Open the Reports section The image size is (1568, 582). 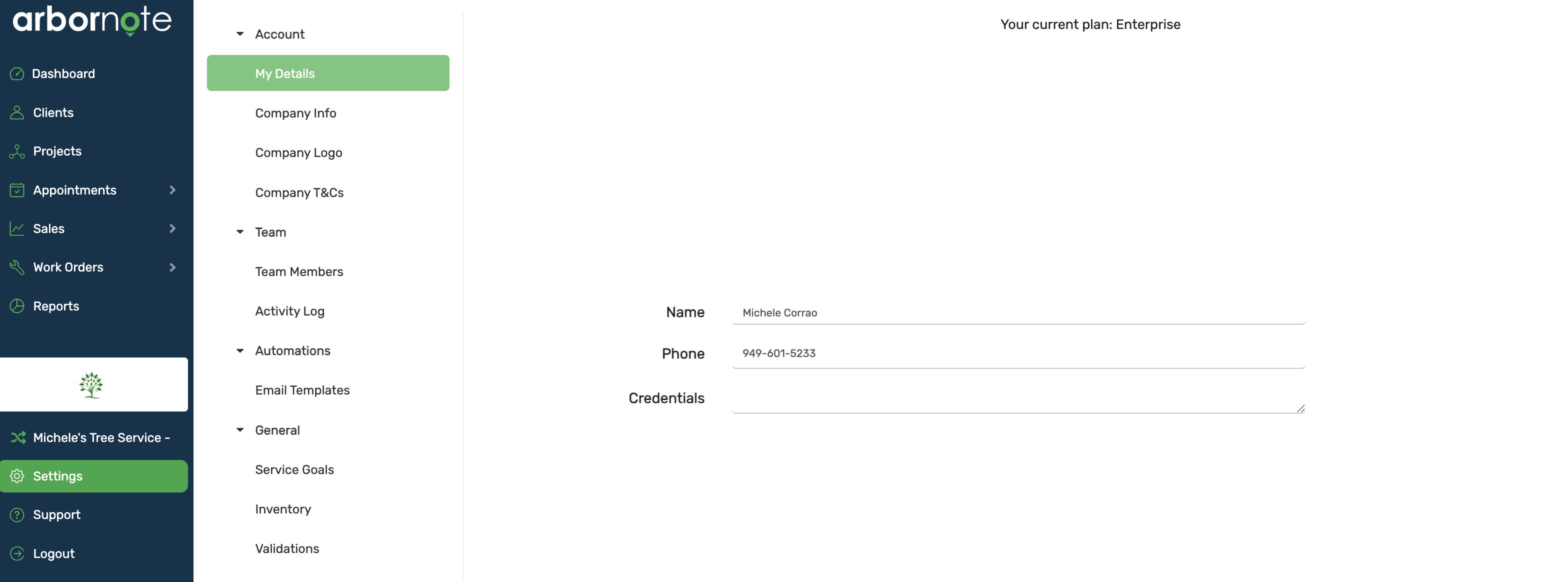[56, 306]
